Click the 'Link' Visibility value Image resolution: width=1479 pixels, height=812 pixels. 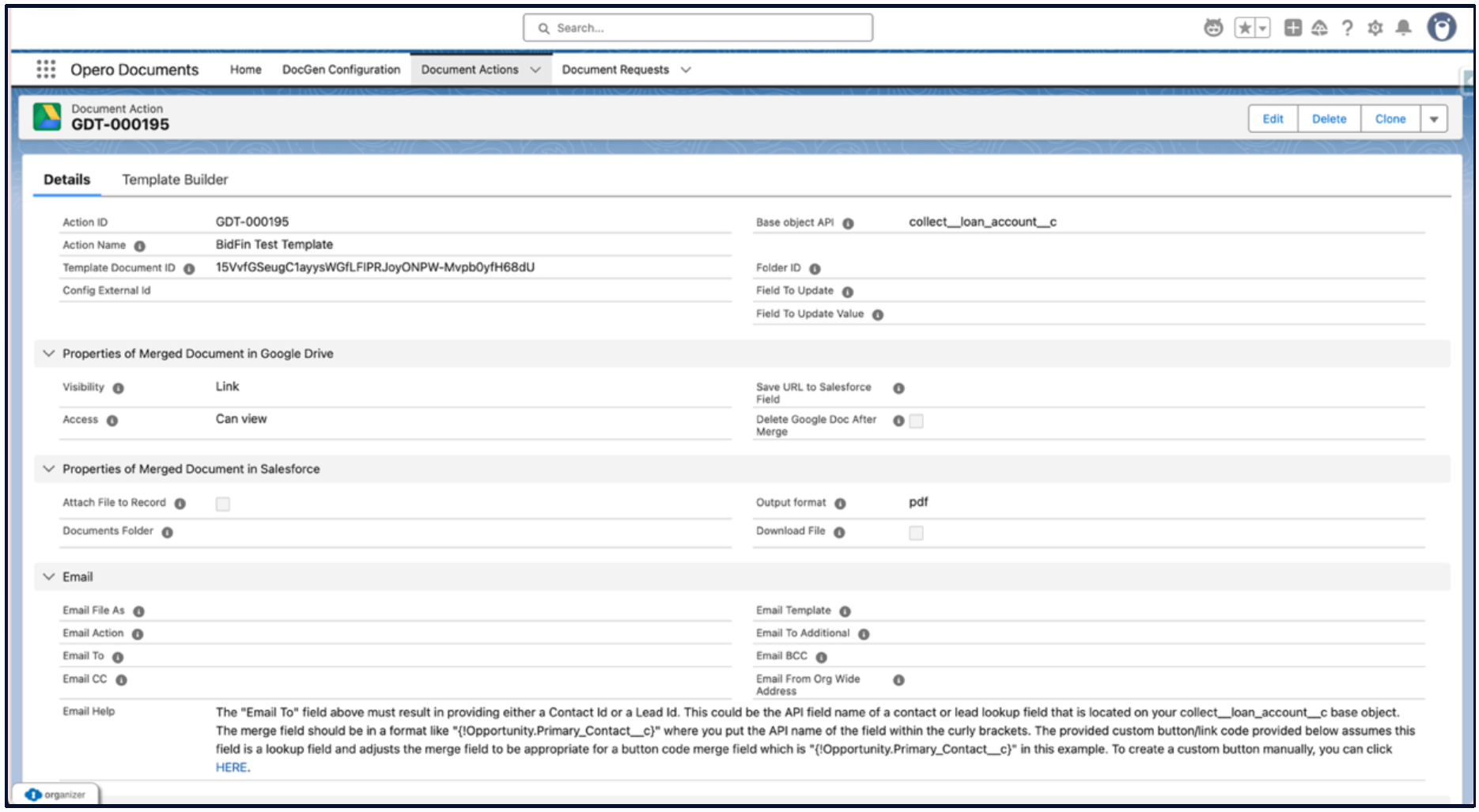point(227,387)
